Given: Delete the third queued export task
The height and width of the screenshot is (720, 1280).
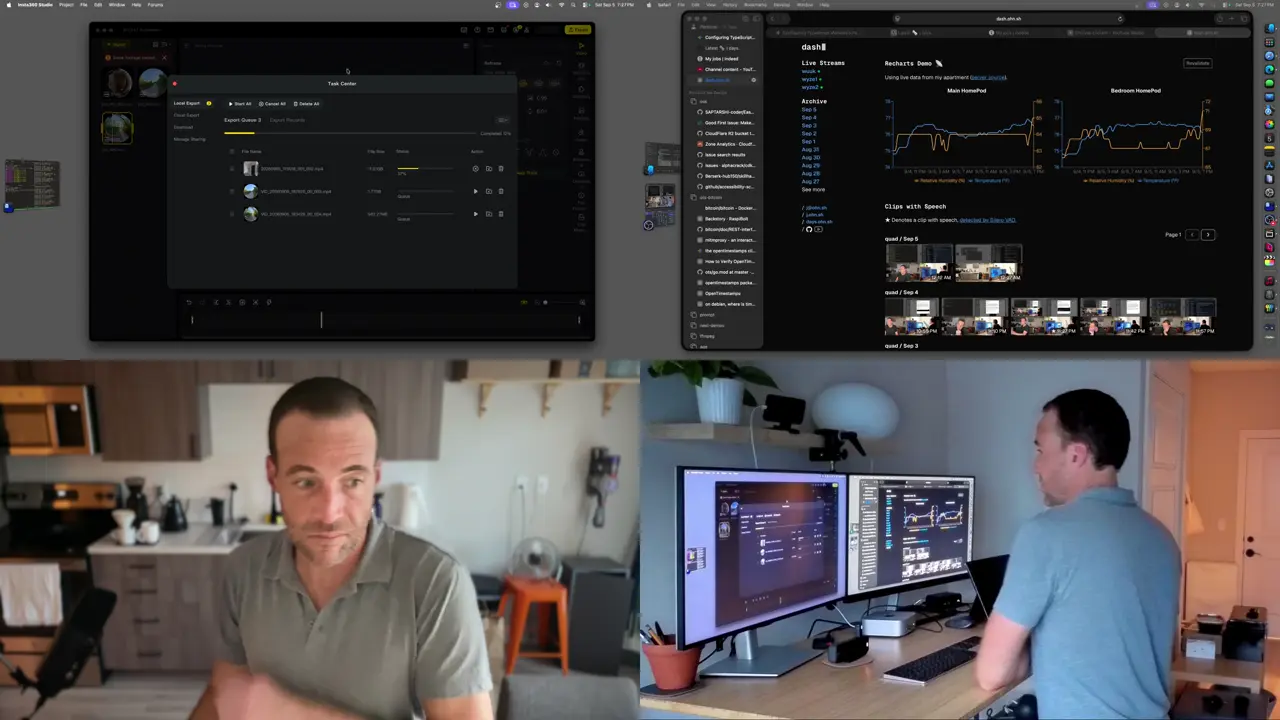Looking at the screenshot, I should click(x=501, y=213).
